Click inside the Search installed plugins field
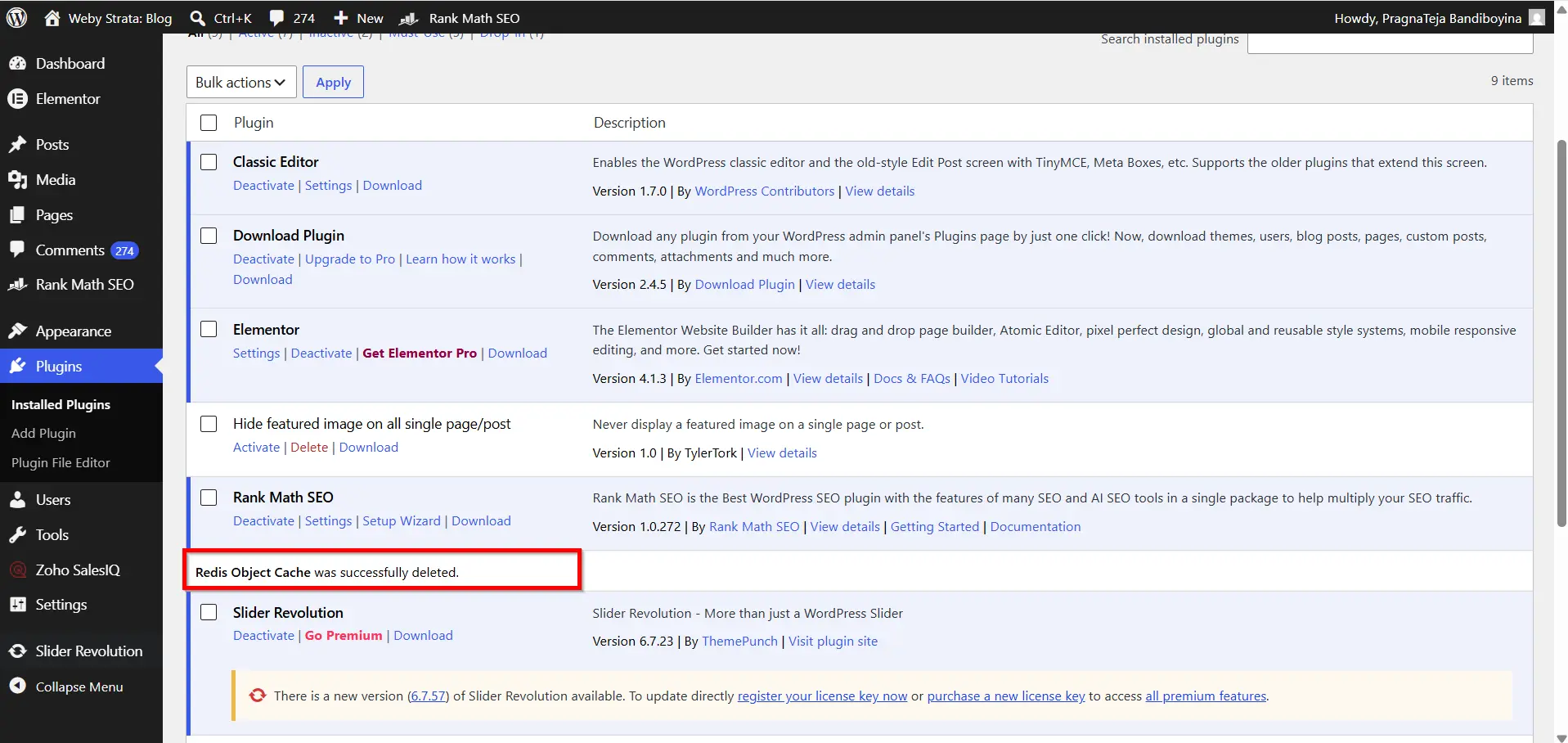Viewport: 1568px width, 743px height. point(1390,43)
